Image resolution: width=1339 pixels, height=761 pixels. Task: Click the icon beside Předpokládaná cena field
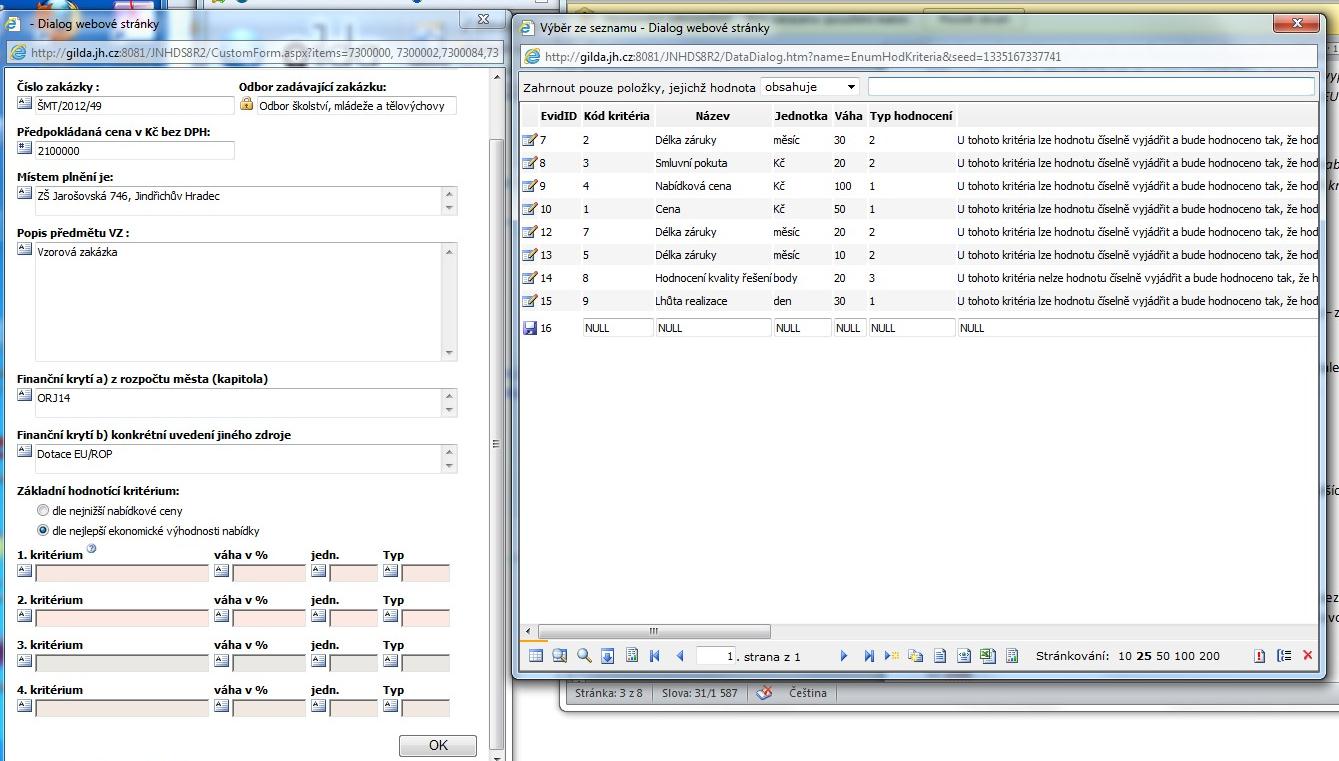click(x=25, y=148)
